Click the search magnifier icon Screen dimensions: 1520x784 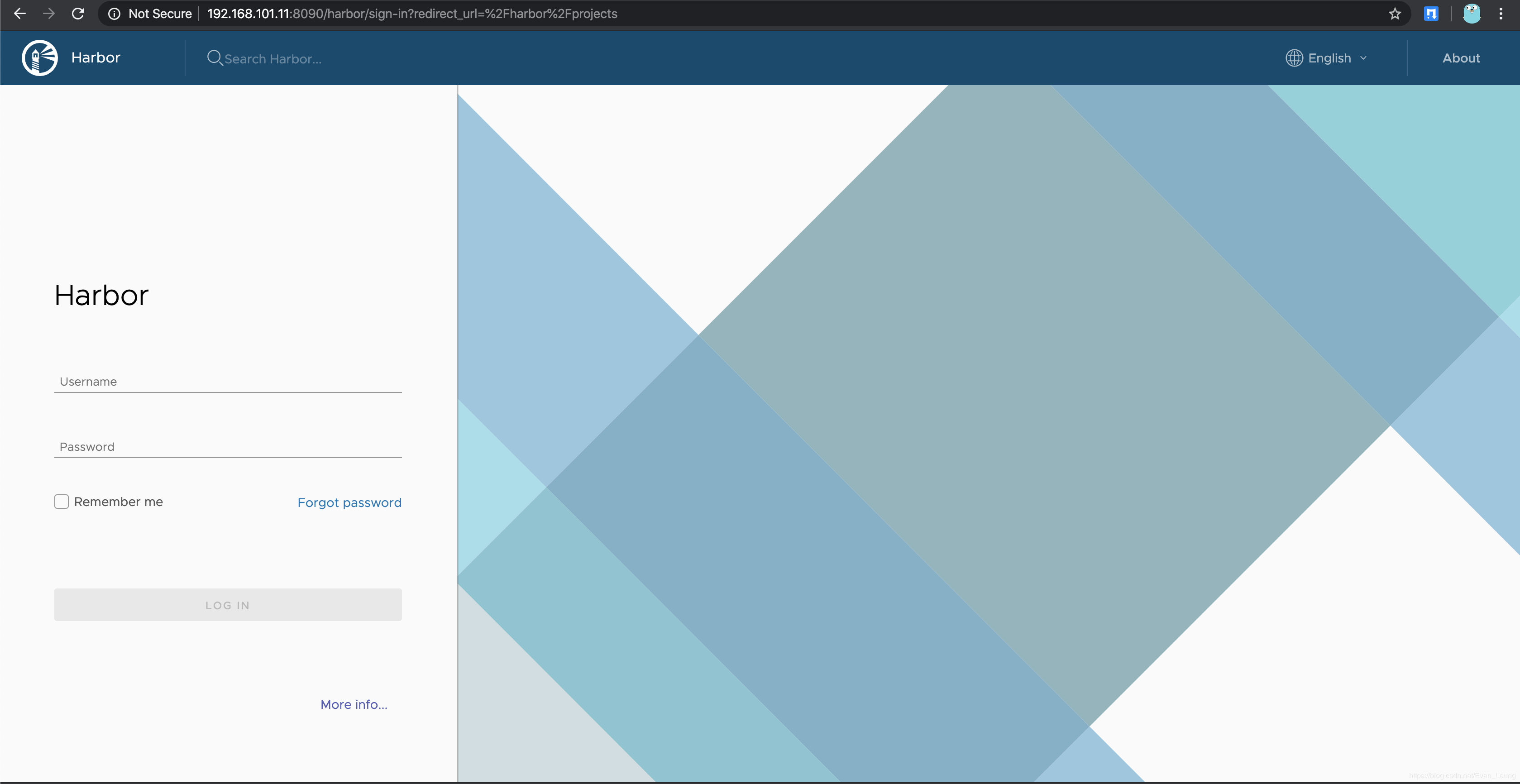click(x=214, y=58)
